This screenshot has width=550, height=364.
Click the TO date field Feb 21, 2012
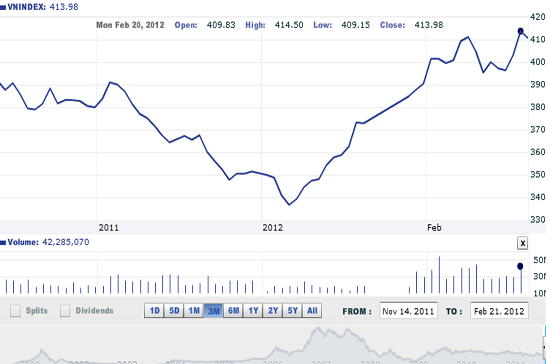pyautogui.click(x=499, y=311)
